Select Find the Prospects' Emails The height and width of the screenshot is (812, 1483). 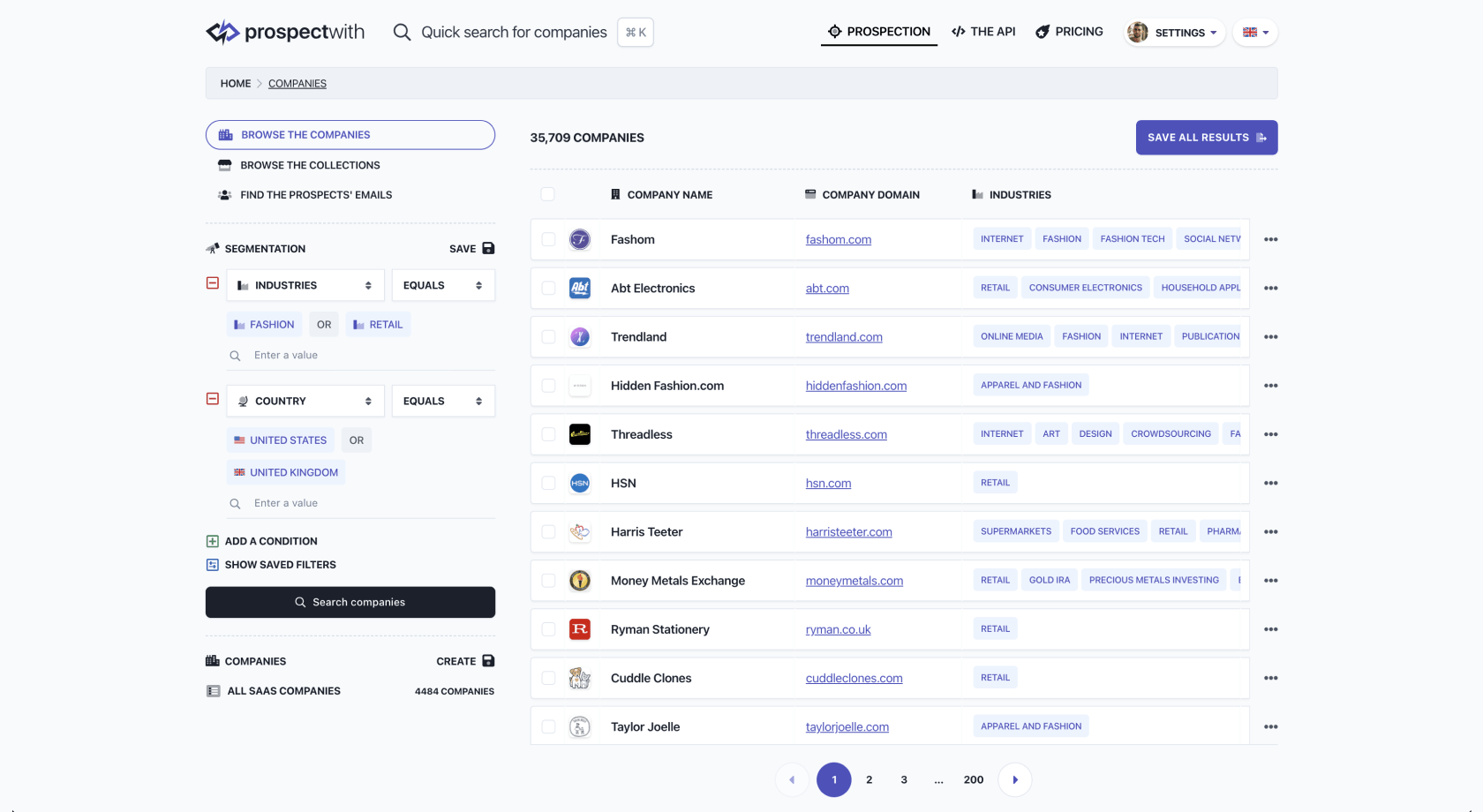(x=305, y=195)
